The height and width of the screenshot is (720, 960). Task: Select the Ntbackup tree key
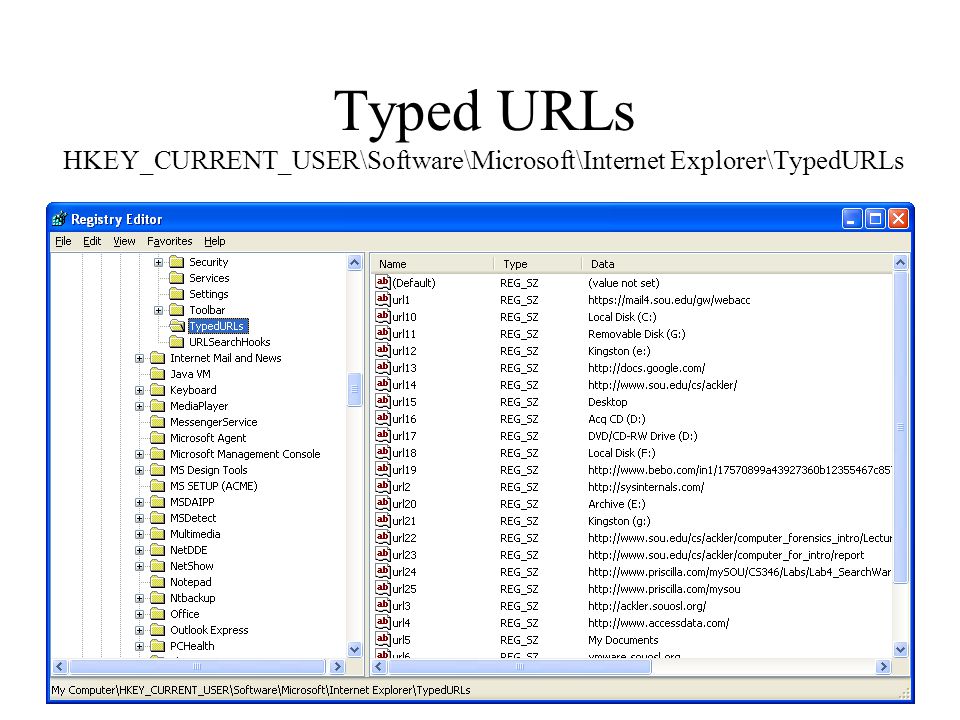pos(193,598)
